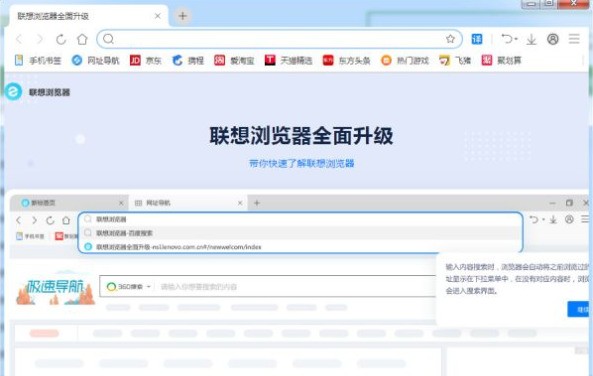The width and height of the screenshot is (593, 376).
Task: Go back using the outer browser back arrow
Action: click(x=19, y=39)
